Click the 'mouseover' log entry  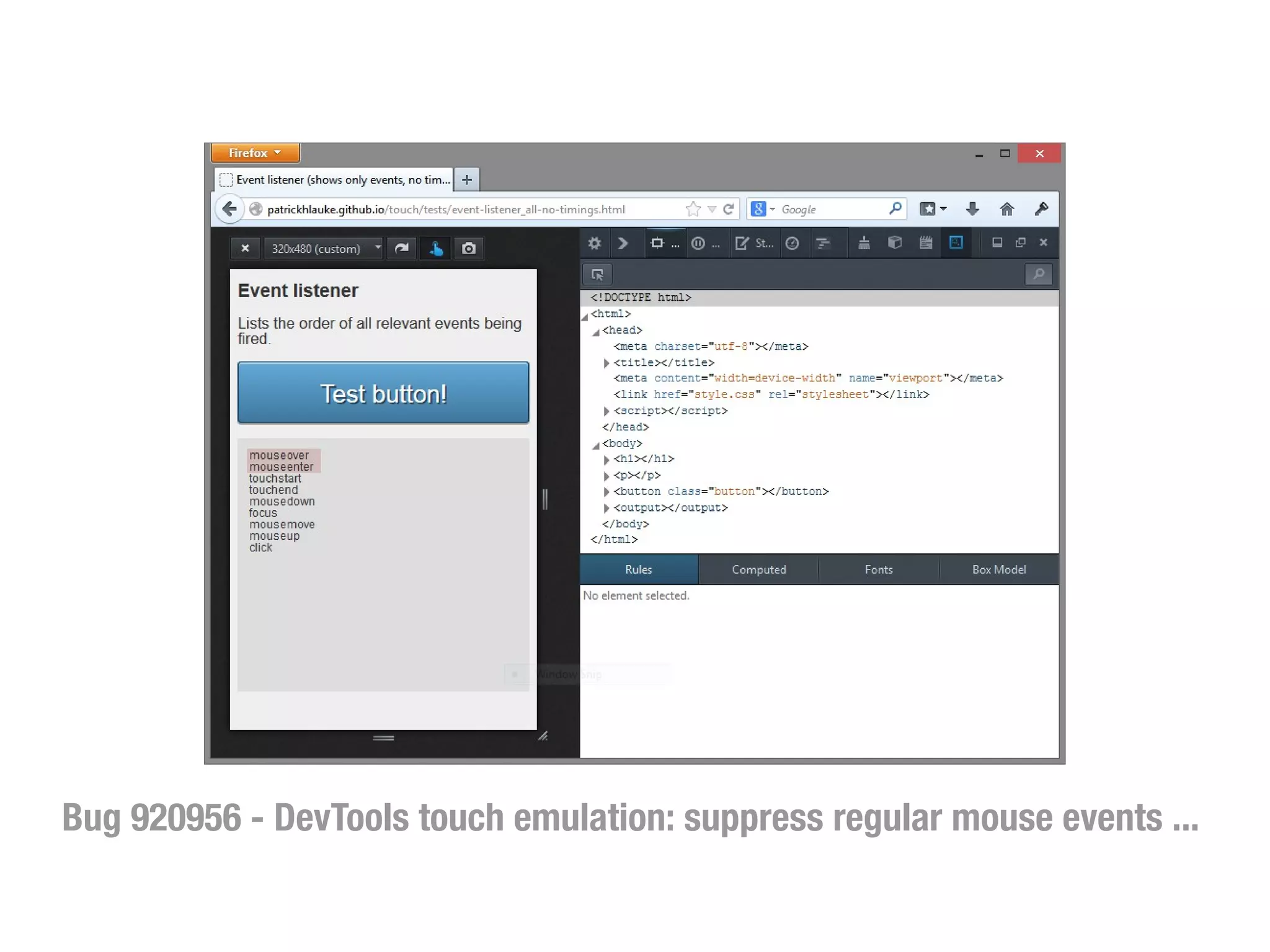pos(279,455)
